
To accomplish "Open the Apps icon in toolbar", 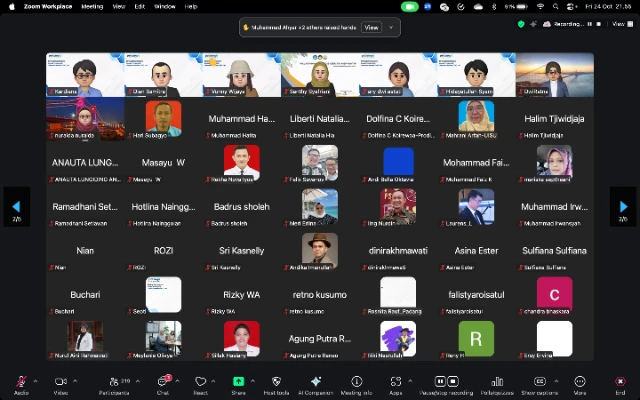I will [396, 381].
